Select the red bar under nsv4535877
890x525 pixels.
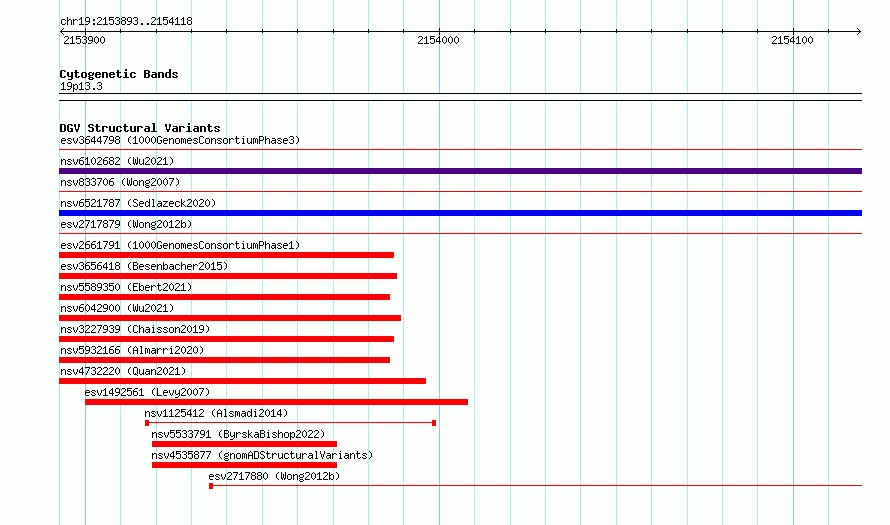[x=244, y=465]
